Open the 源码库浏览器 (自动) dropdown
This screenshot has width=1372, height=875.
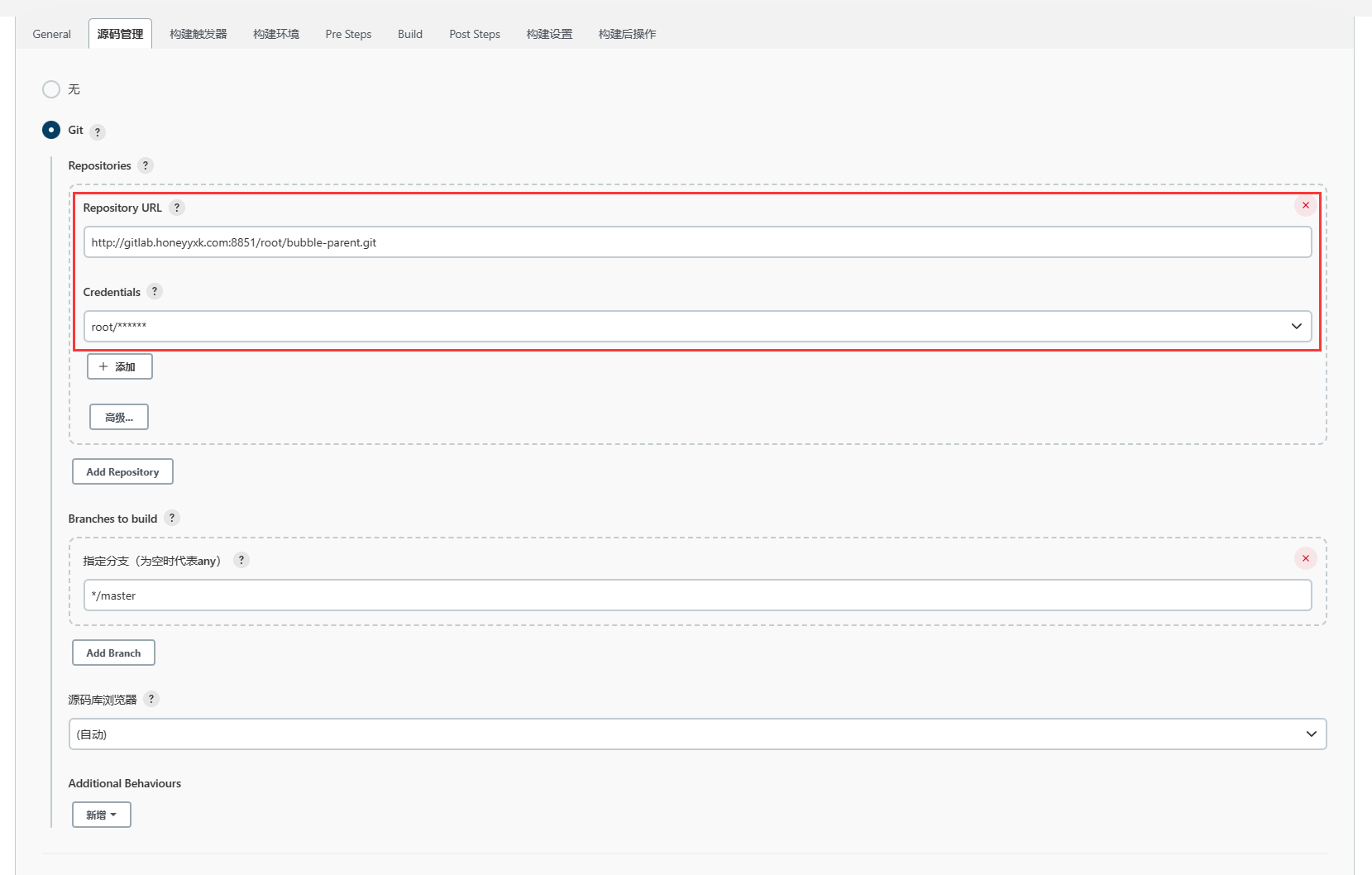[x=698, y=734]
